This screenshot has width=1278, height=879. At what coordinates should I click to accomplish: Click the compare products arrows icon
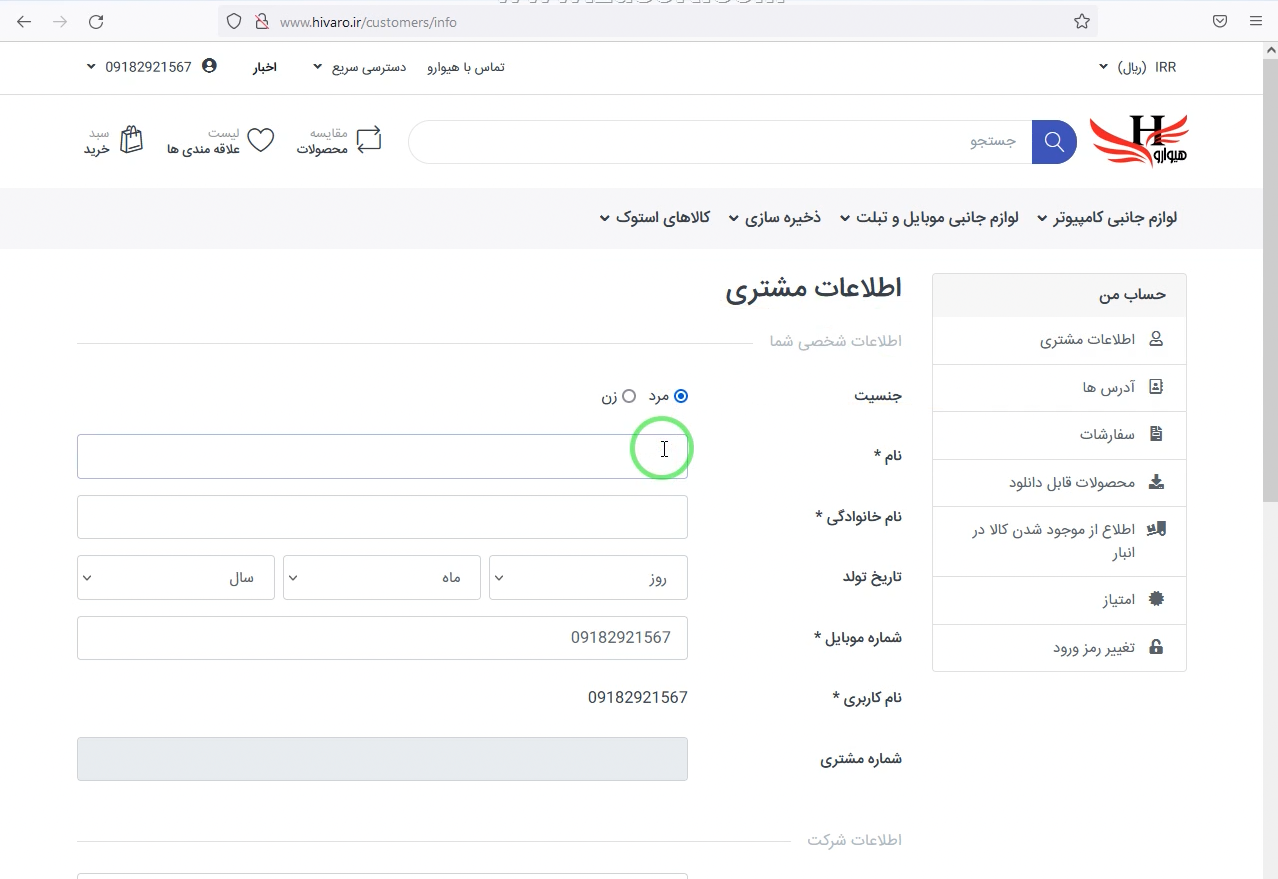point(369,140)
